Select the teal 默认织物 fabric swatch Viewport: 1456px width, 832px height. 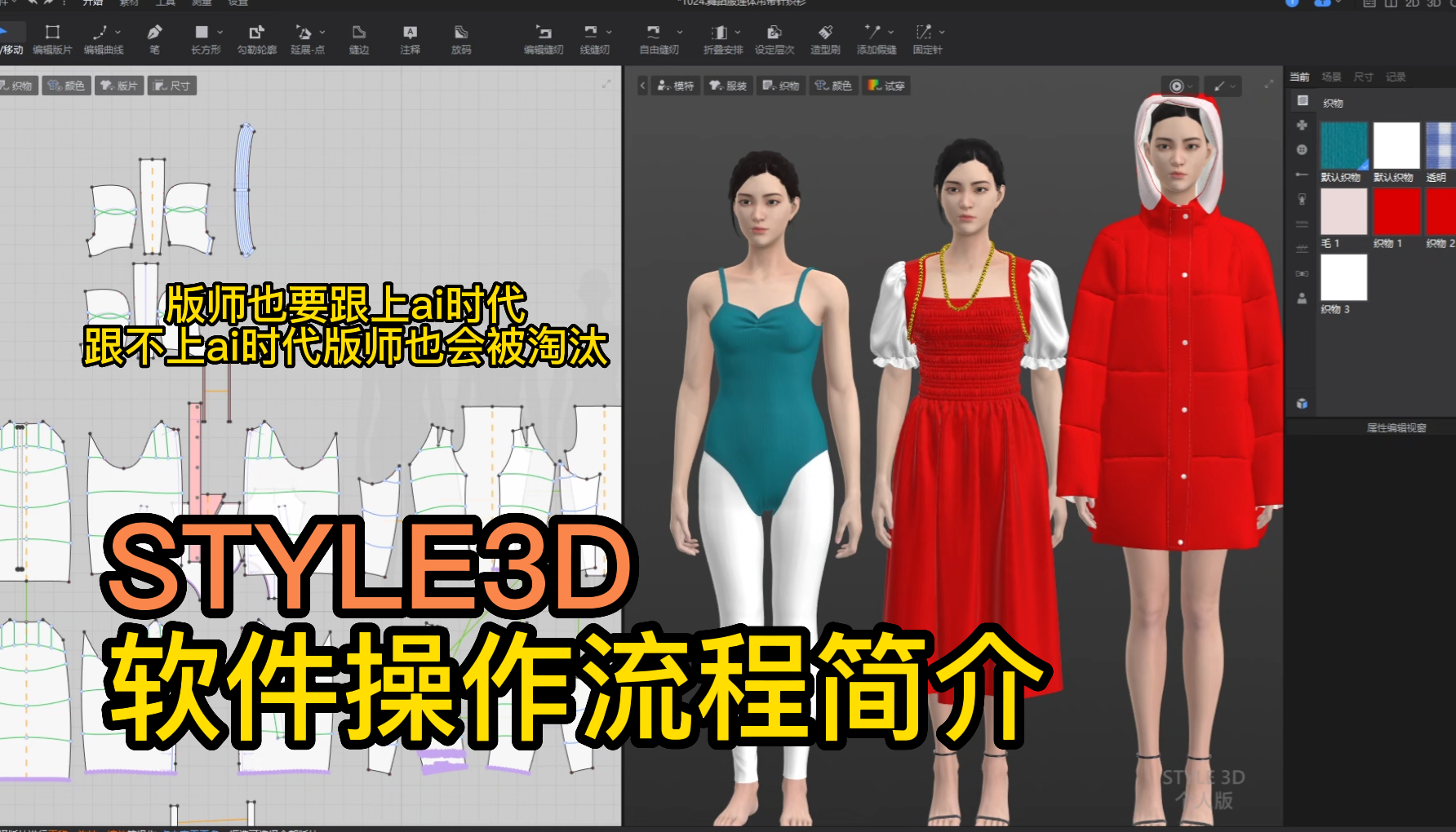[x=1344, y=146]
